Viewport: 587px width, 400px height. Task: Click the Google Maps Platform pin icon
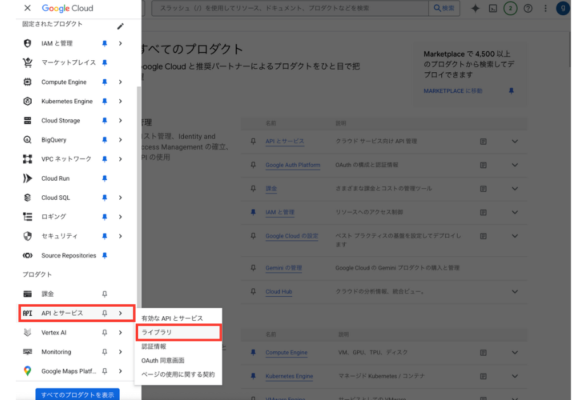click(104, 371)
